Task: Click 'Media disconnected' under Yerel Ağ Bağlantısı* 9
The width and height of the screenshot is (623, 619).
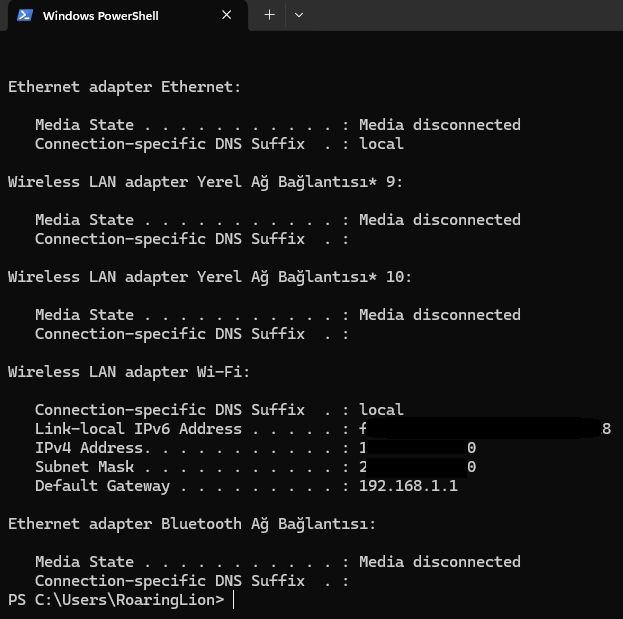Action: click(440, 220)
